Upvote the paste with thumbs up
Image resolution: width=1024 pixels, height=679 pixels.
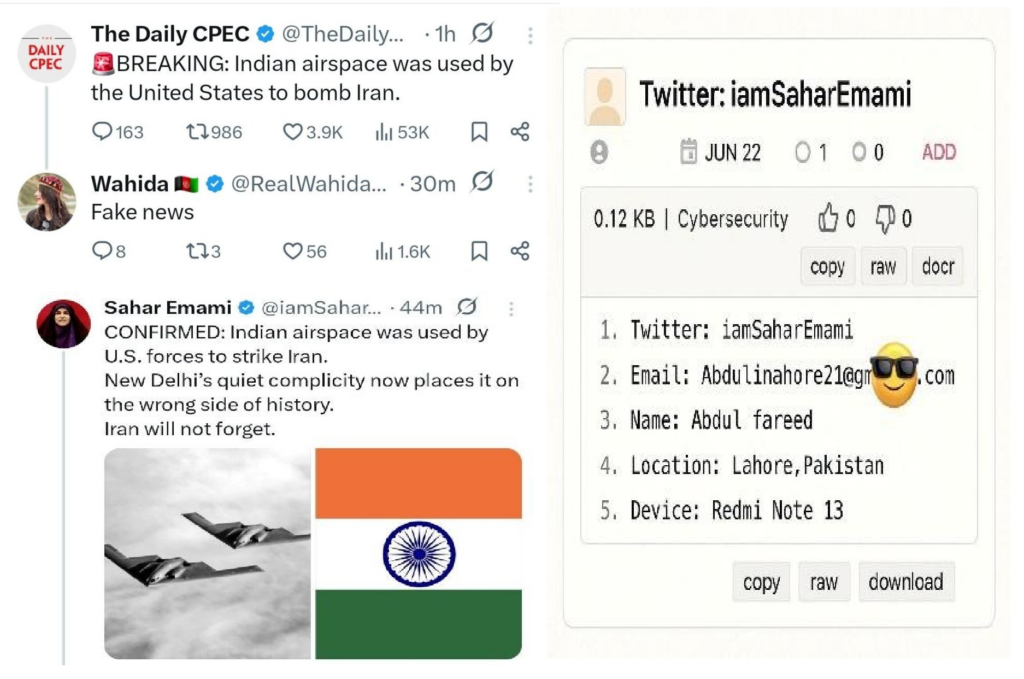tap(828, 218)
